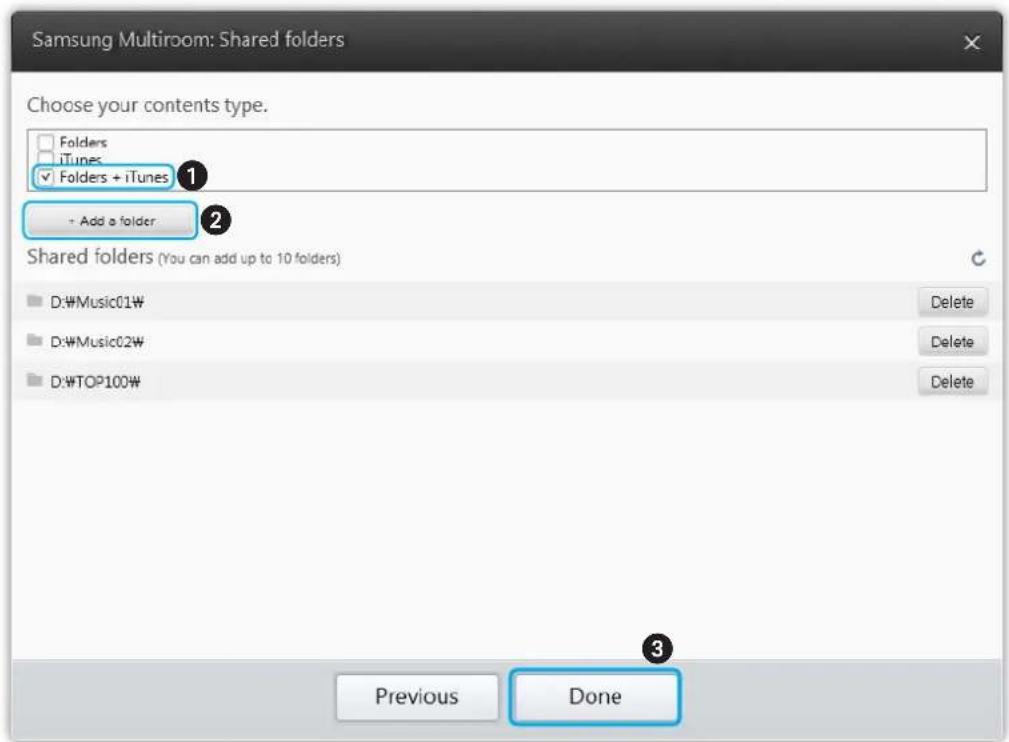Finish setup with the Done button
The height and width of the screenshot is (742, 1009).
[x=595, y=697]
